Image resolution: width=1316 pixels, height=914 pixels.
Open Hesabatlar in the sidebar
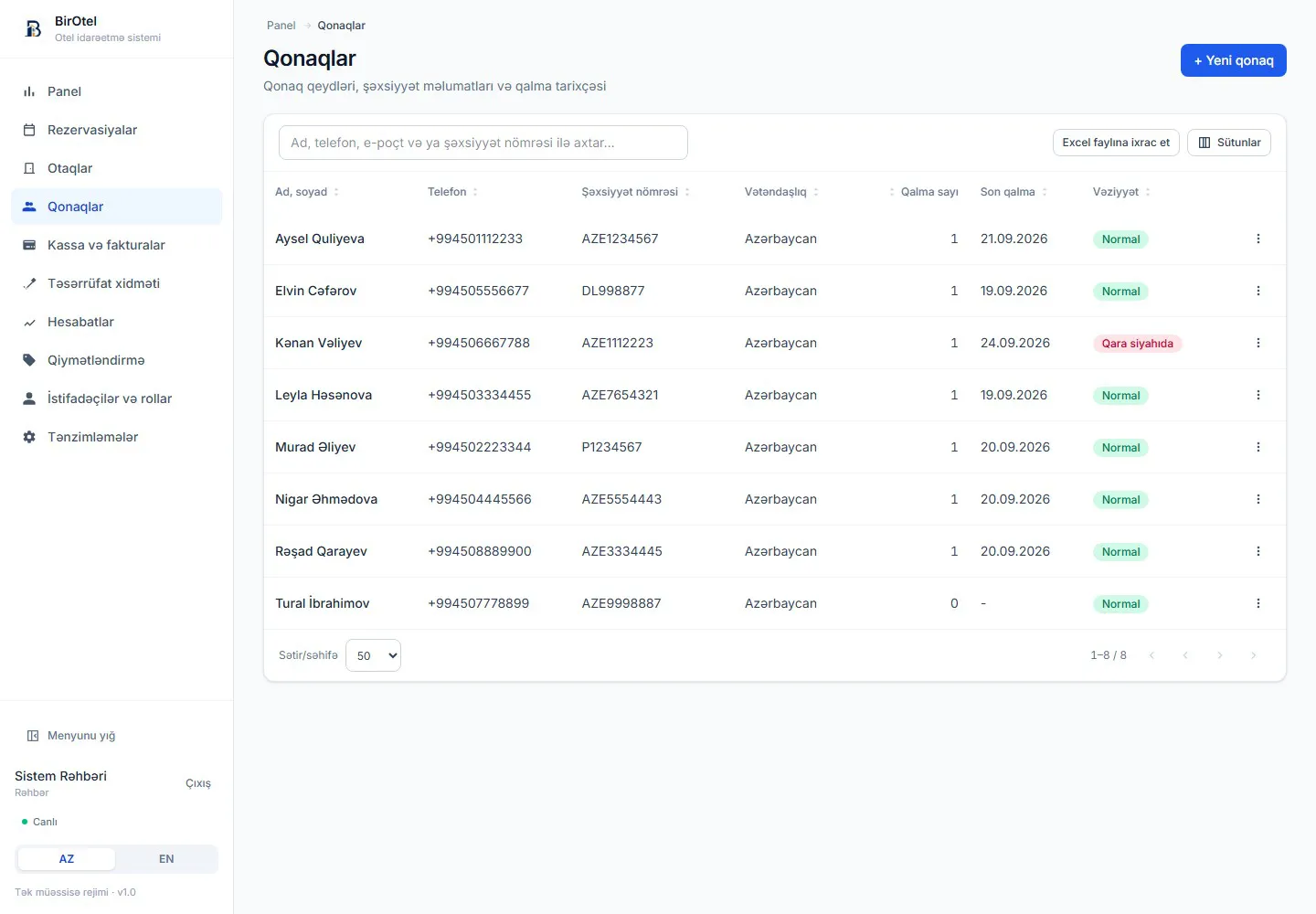[116, 322]
